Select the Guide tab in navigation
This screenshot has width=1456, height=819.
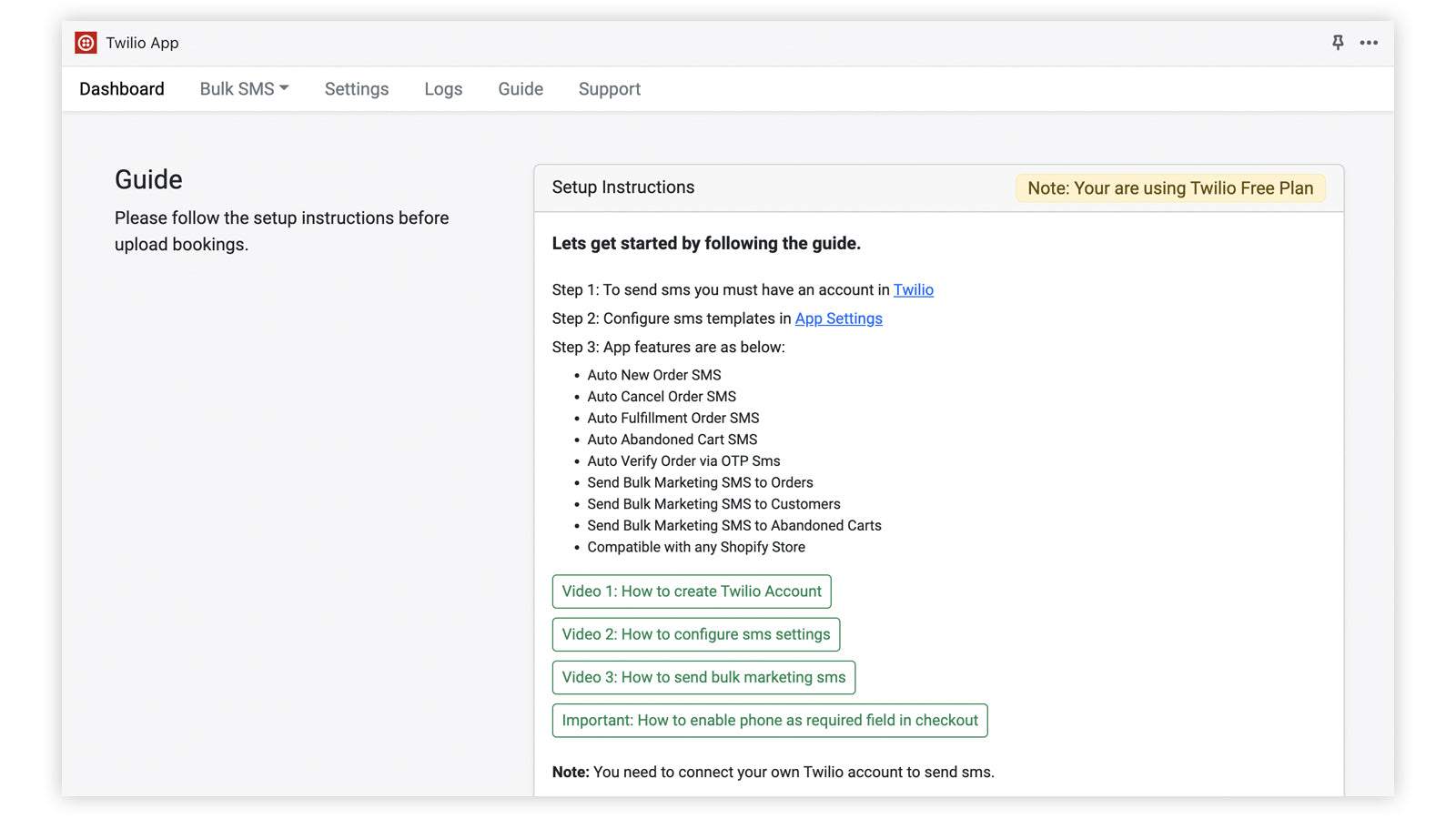pos(521,89)
